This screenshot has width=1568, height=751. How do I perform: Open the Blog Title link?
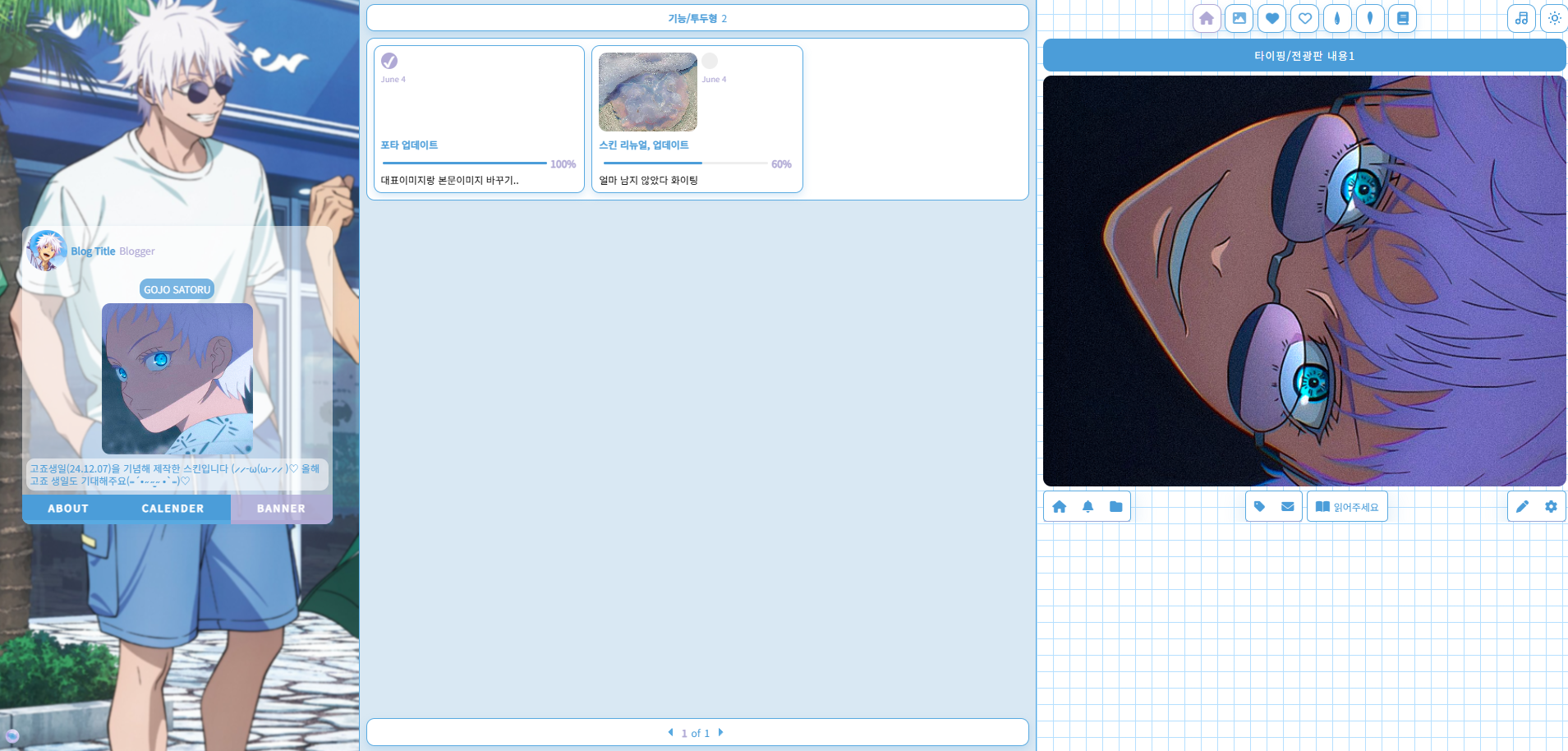[93, 251]
